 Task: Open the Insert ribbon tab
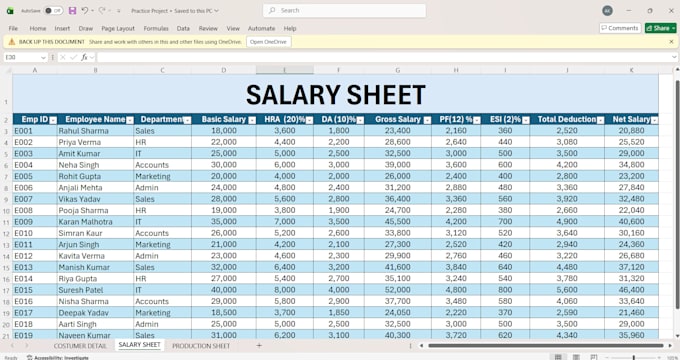[x=62, y=28]
